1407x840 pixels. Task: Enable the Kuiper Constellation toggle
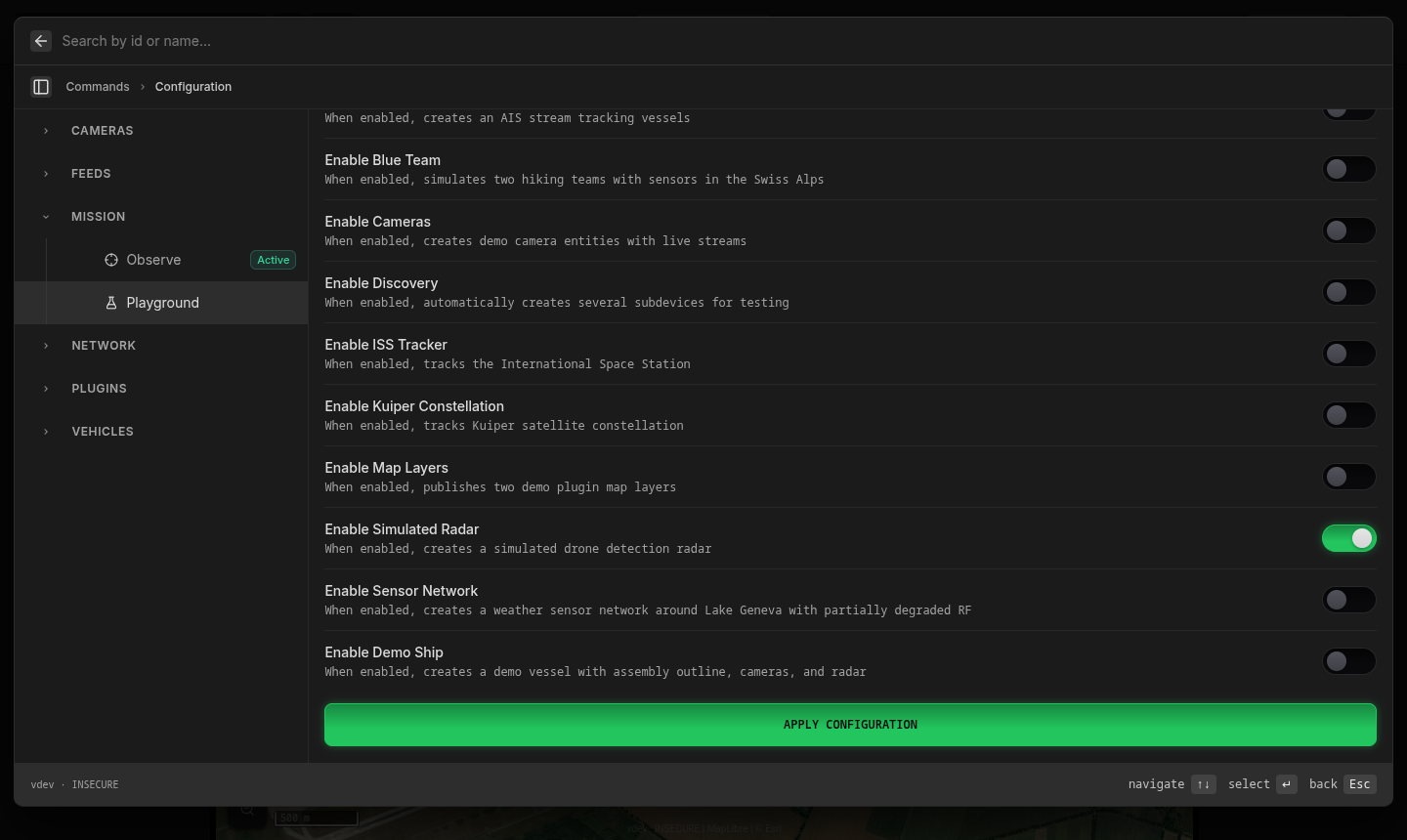pos(1349,415)
